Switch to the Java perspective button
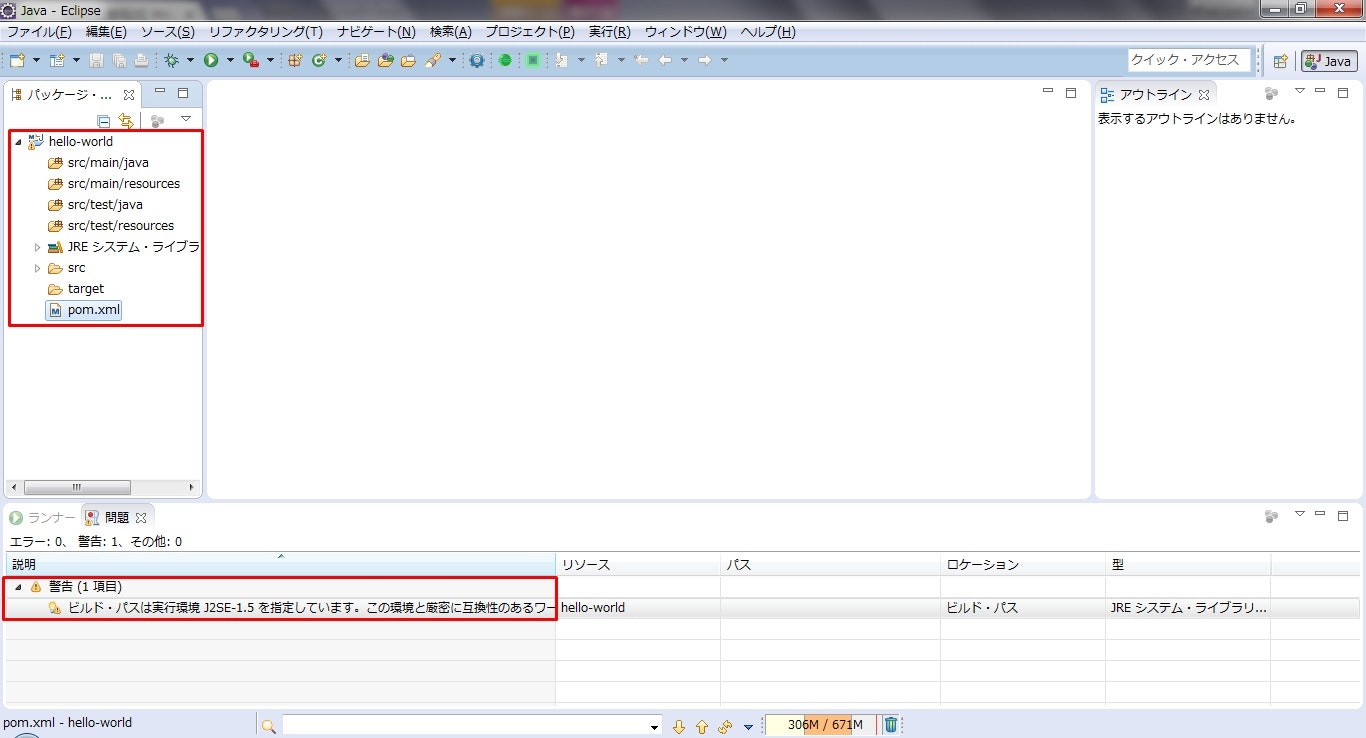This screenshot has height=738, width=1366. click(x=1328, y=61)
